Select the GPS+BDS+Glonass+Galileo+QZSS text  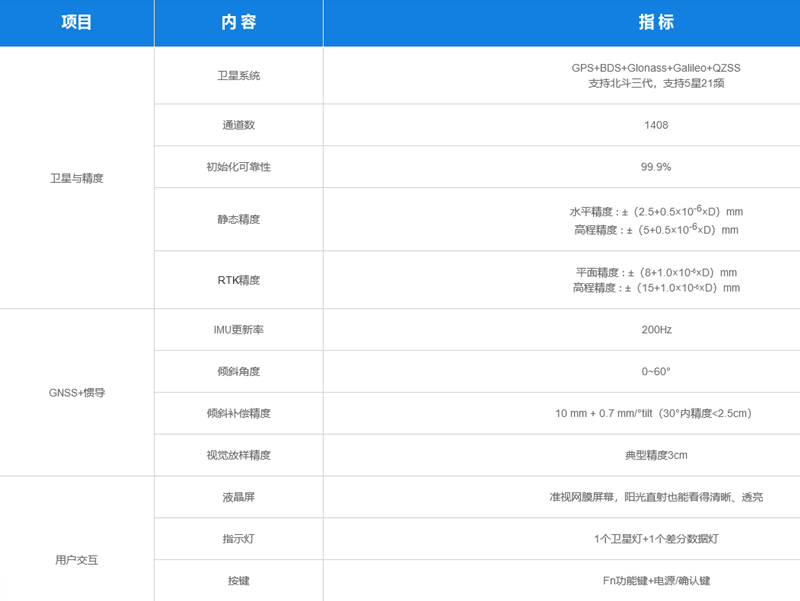pyautogui.click(x=656, y=68)
